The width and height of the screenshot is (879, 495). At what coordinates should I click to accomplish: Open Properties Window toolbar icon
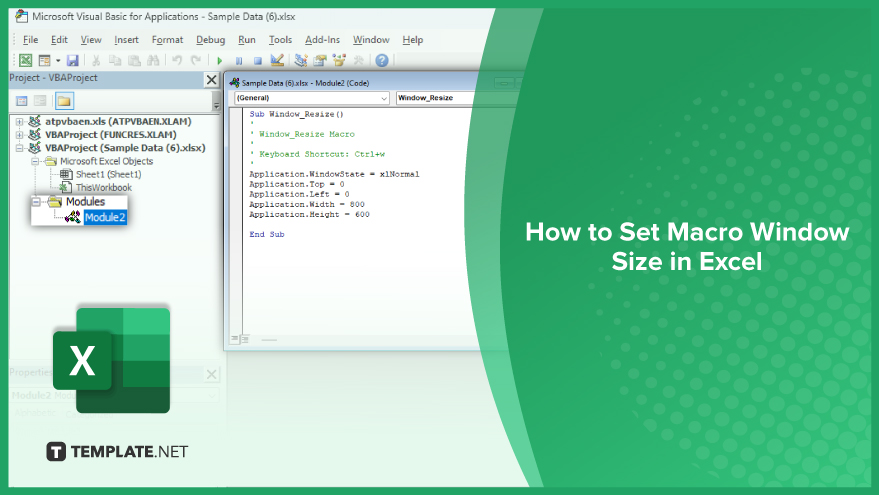[x=320, y=60]
